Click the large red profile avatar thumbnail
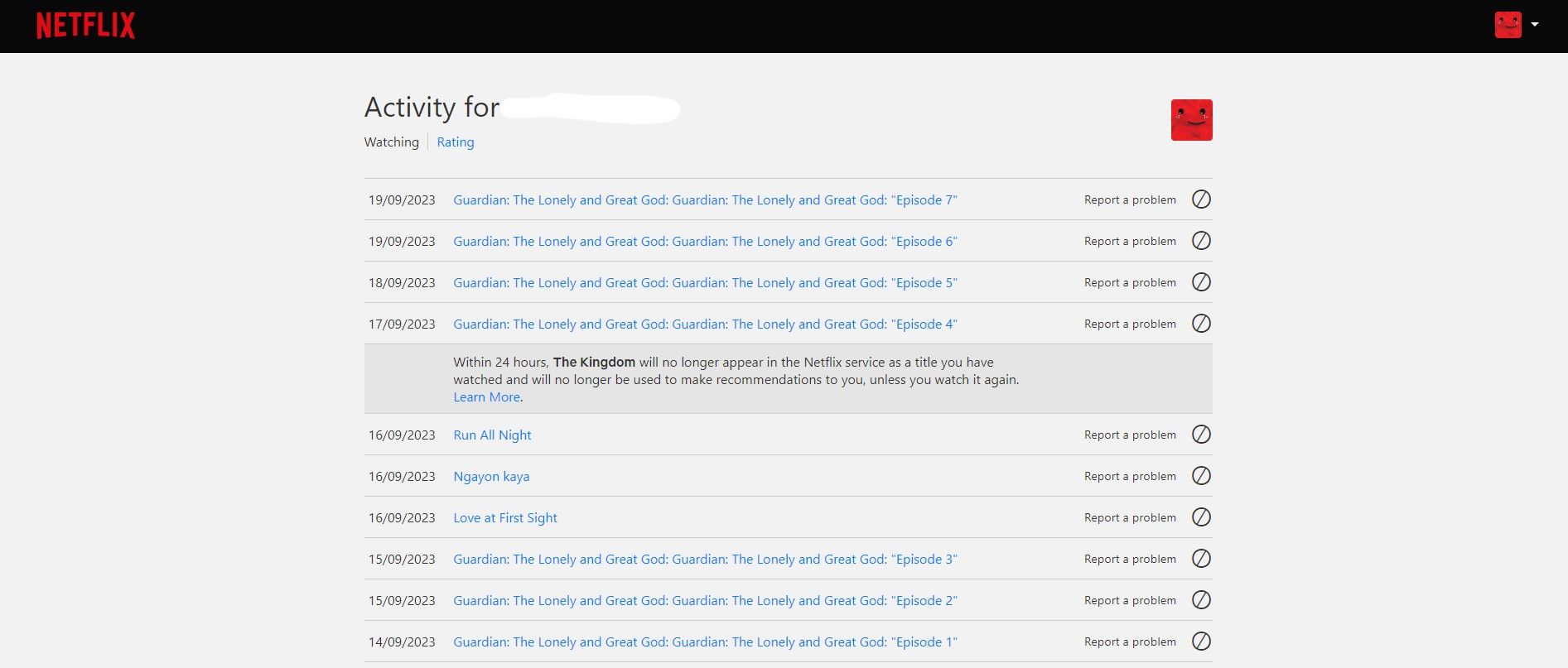Screen dimensions: 1568x668 1191,120
